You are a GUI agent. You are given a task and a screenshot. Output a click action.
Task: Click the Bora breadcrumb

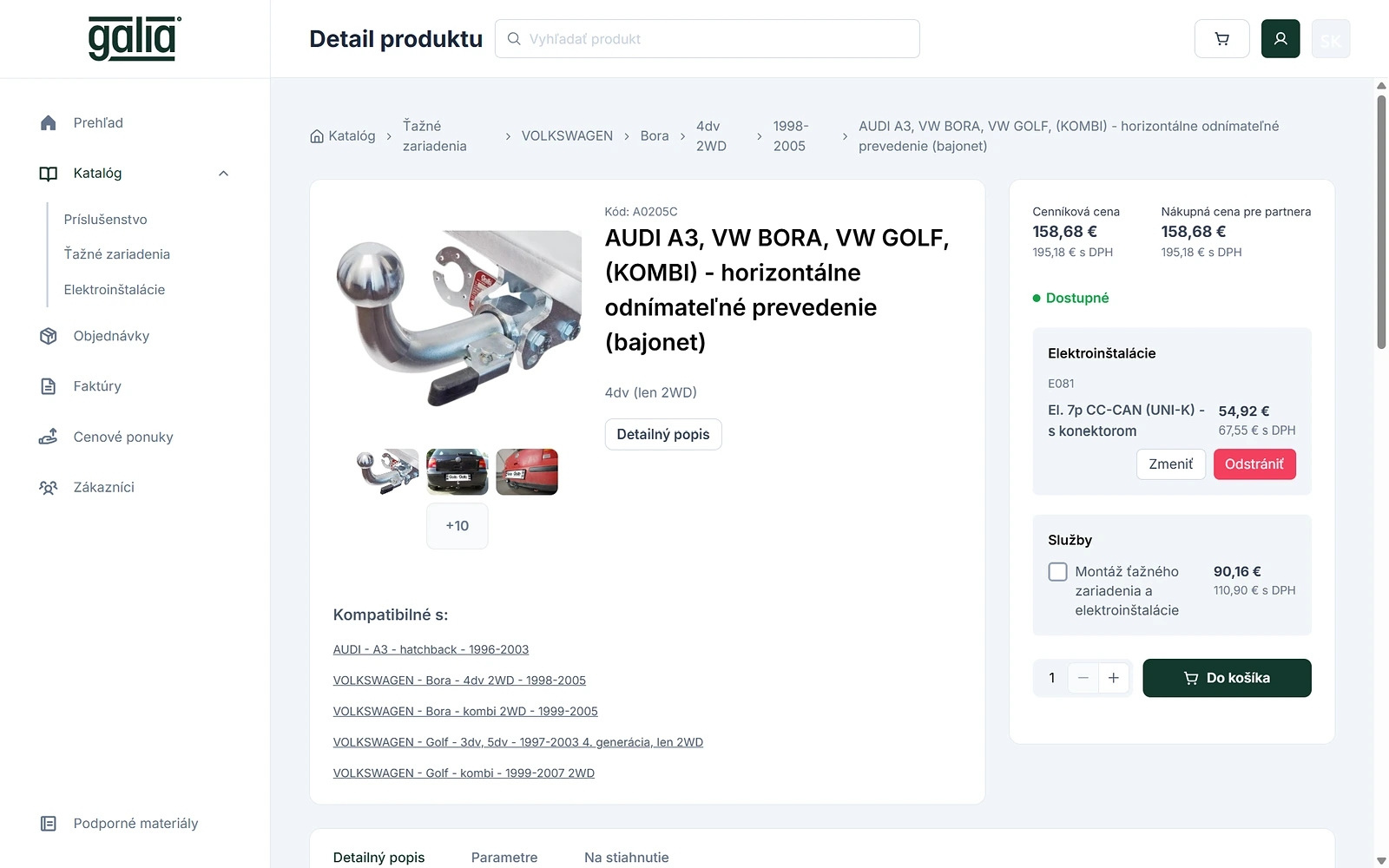point(655,136)
